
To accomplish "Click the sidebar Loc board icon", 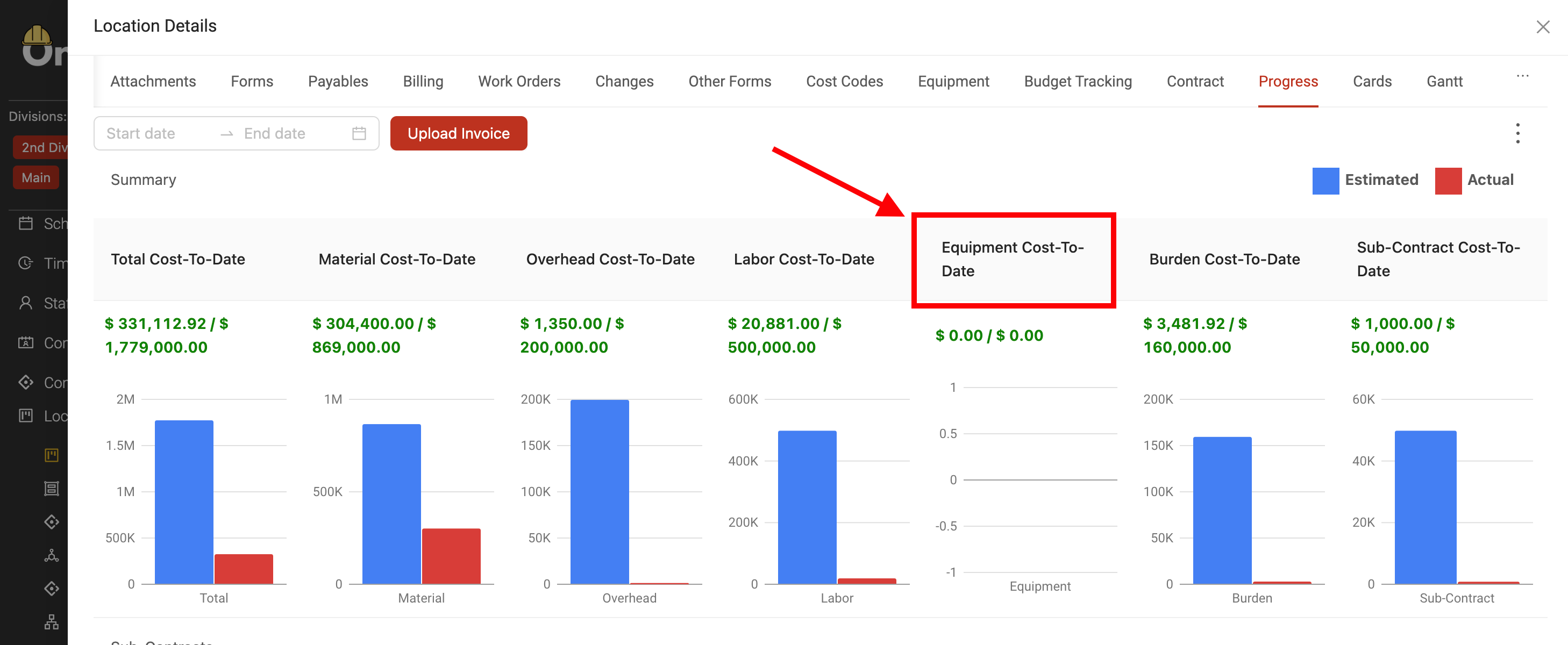I will (26, 415).
